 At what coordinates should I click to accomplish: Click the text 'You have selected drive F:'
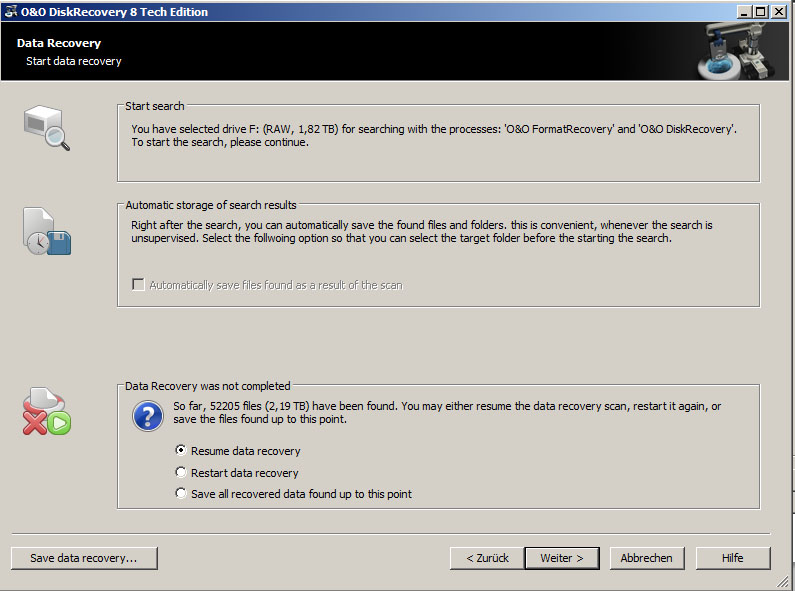click(x=195, y=129)
